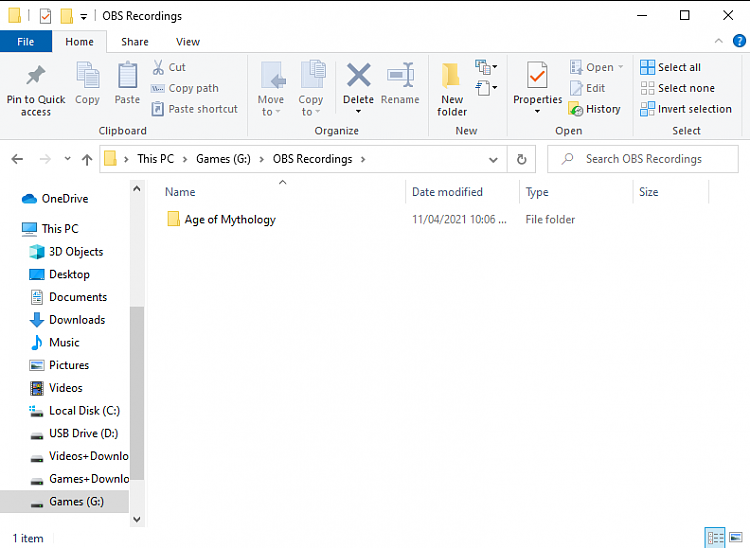750x548 pixels.
Task: Open file History
Action: click(x=595, y=109)
